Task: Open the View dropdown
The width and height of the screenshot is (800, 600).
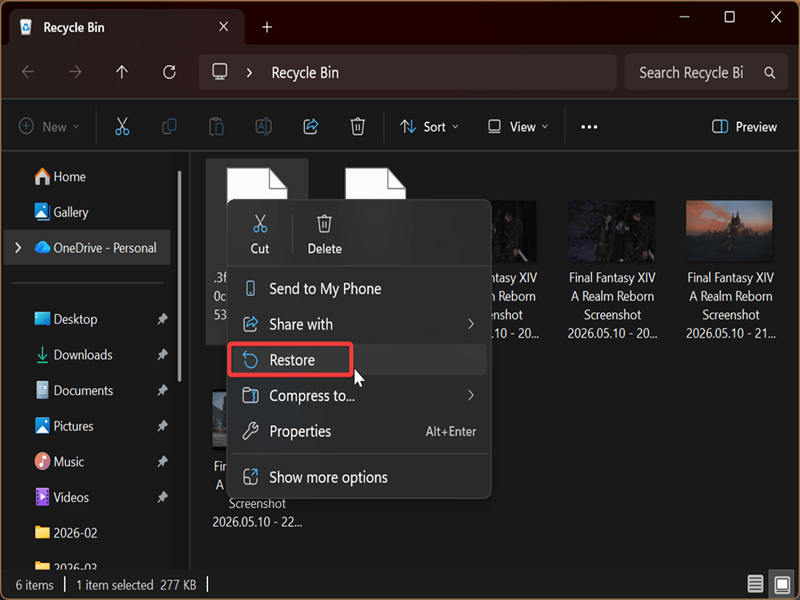Action: point(518,127)
